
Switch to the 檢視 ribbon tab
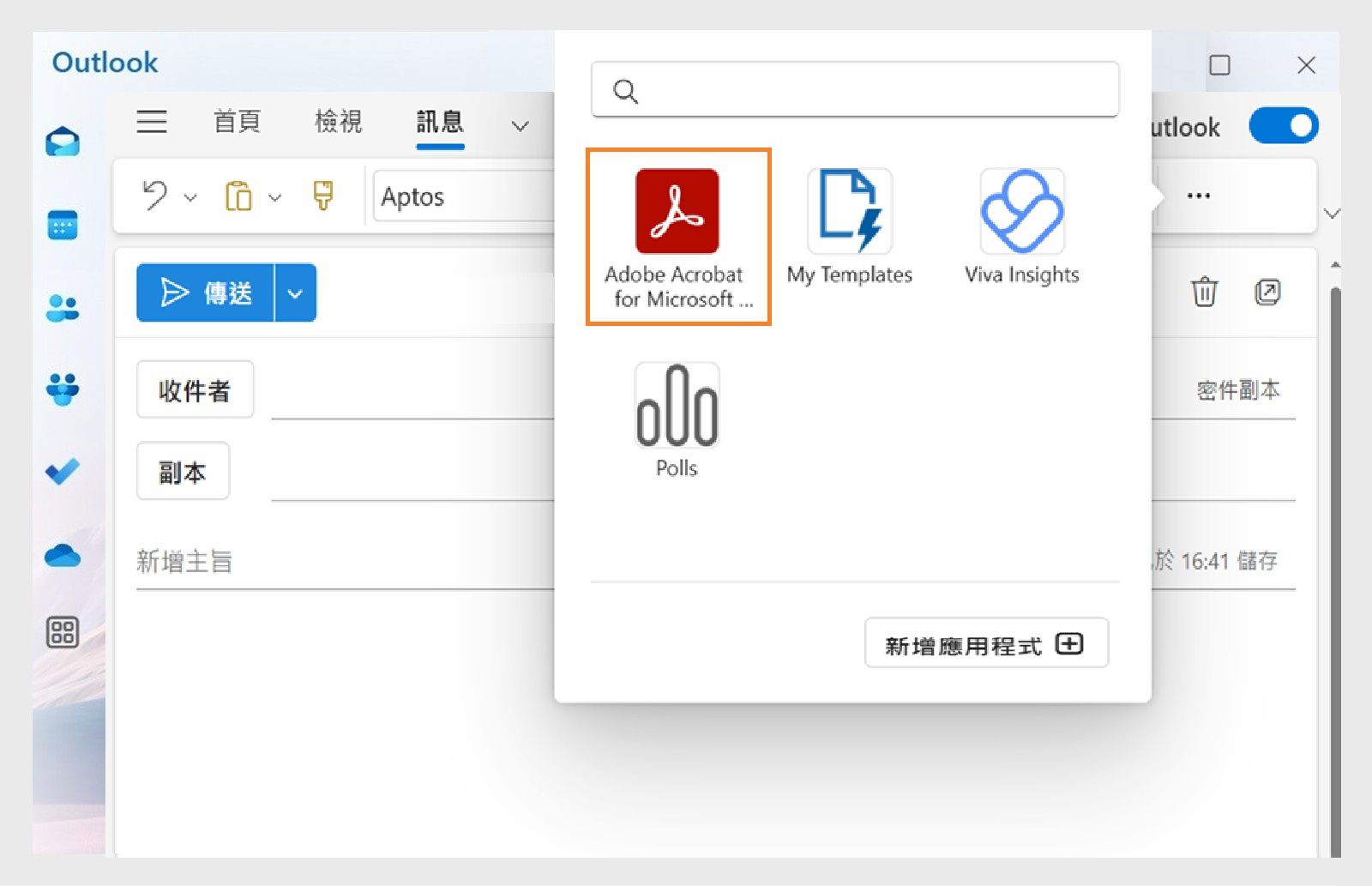pos(337,122)
